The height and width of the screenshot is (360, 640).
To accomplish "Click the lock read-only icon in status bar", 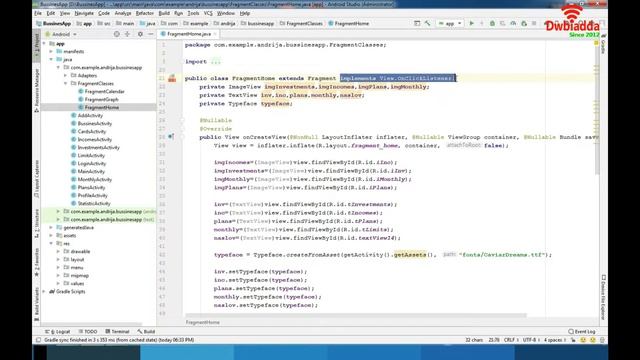I will (573, 340).
